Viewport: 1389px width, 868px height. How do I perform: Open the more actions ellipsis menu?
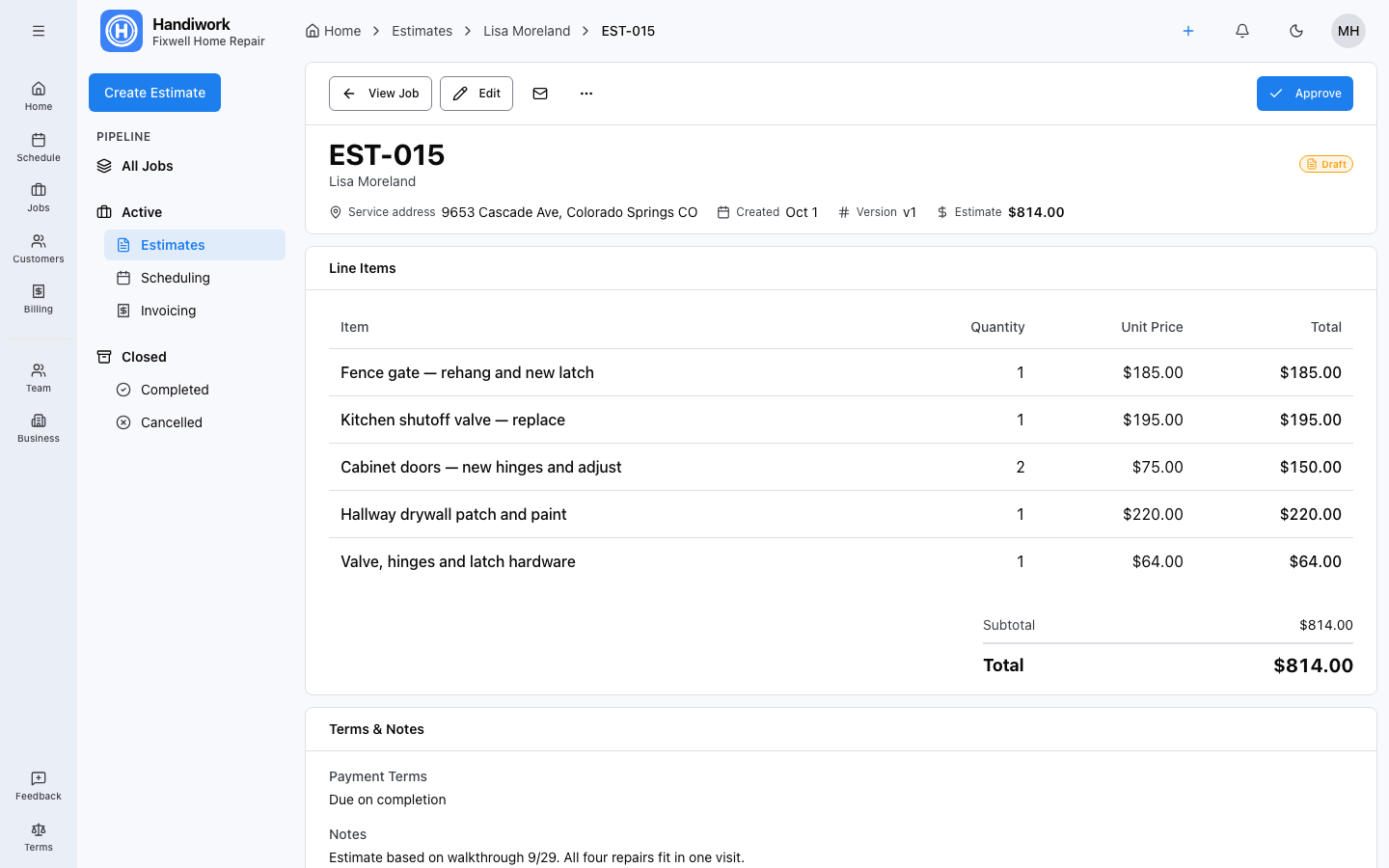[586, 94]
